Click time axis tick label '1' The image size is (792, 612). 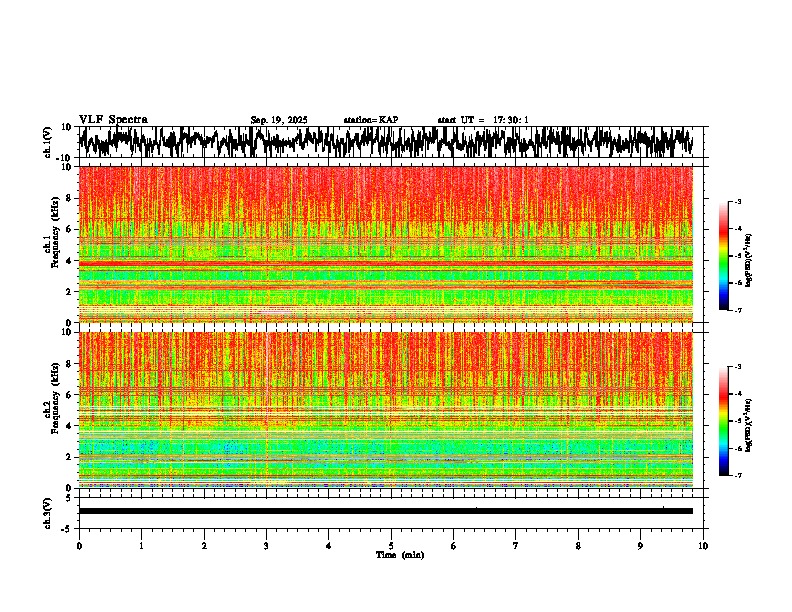141,546
